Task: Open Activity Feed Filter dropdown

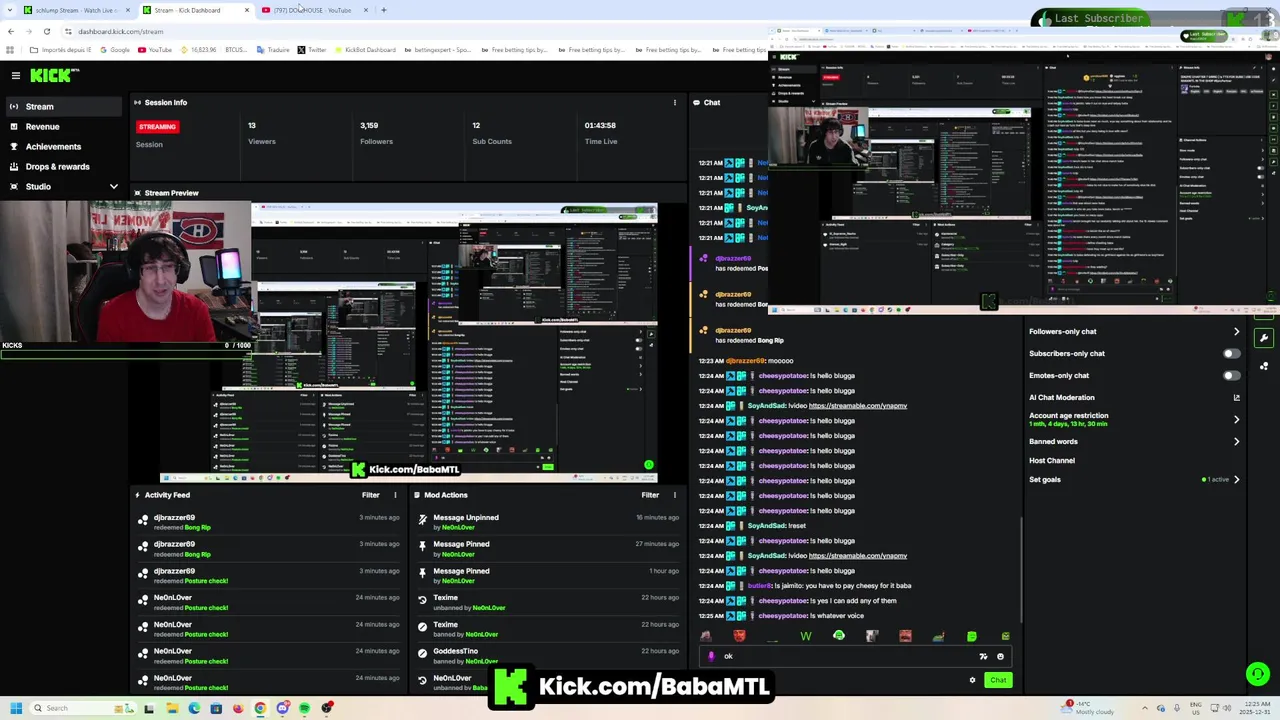Action: point(370,495)
